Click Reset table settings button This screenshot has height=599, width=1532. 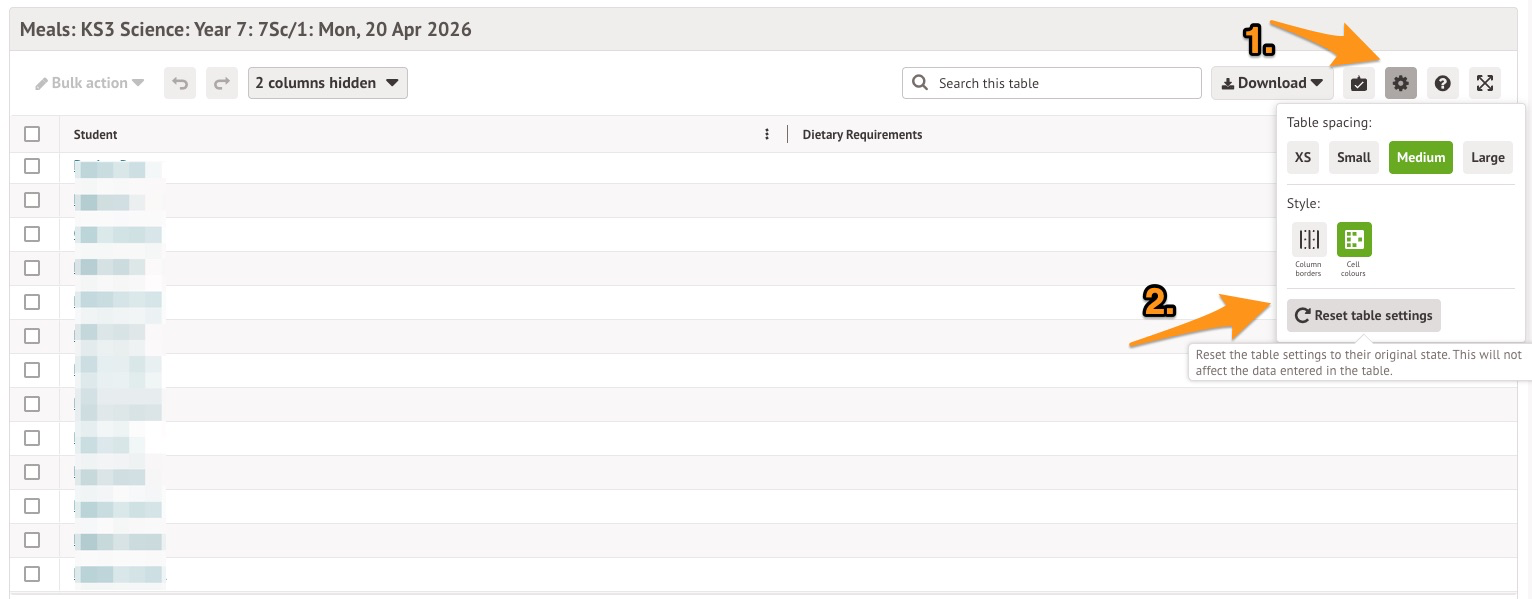[1364, 315]
